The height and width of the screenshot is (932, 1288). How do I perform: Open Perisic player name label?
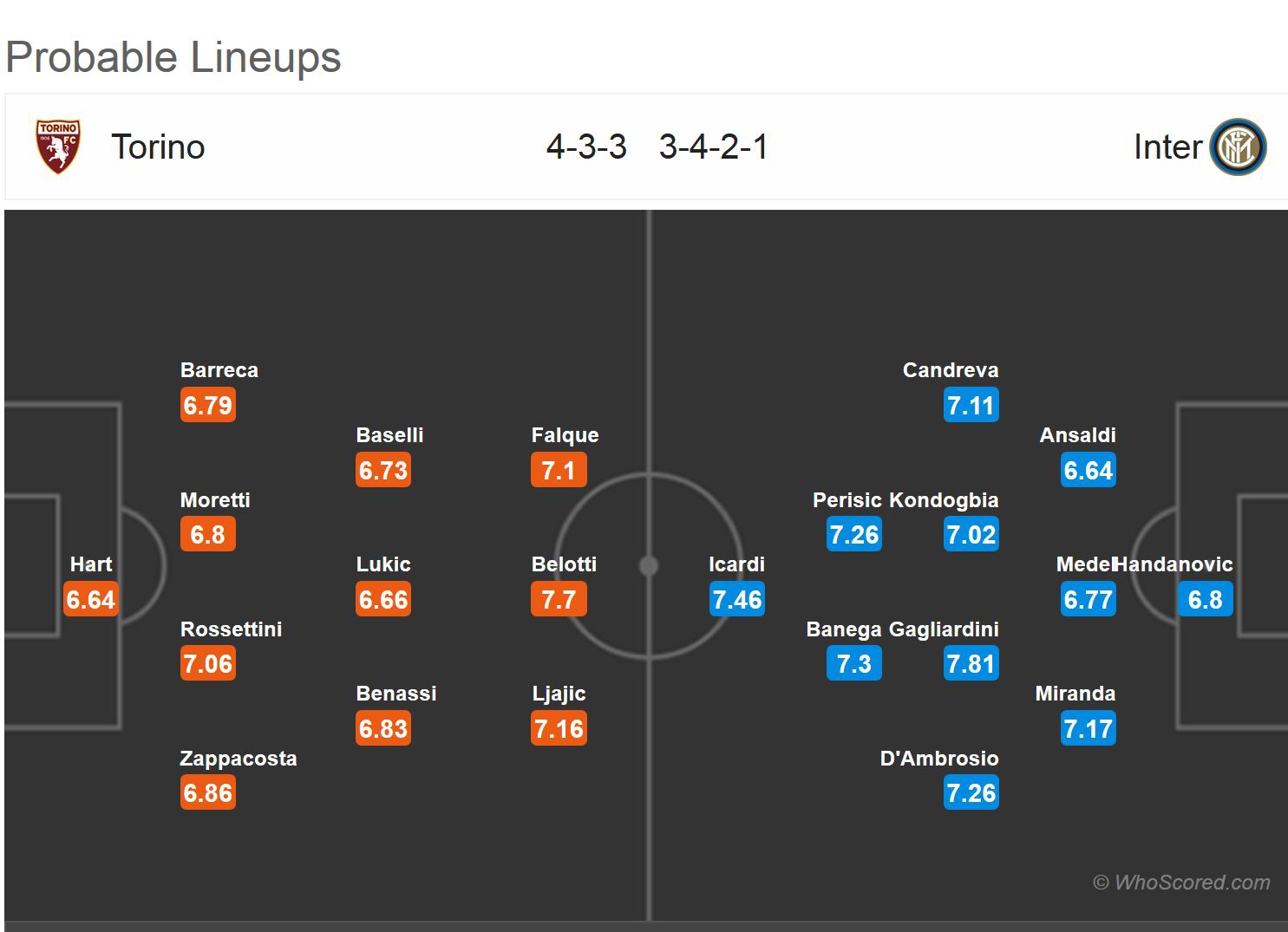[x=847, y=500]
